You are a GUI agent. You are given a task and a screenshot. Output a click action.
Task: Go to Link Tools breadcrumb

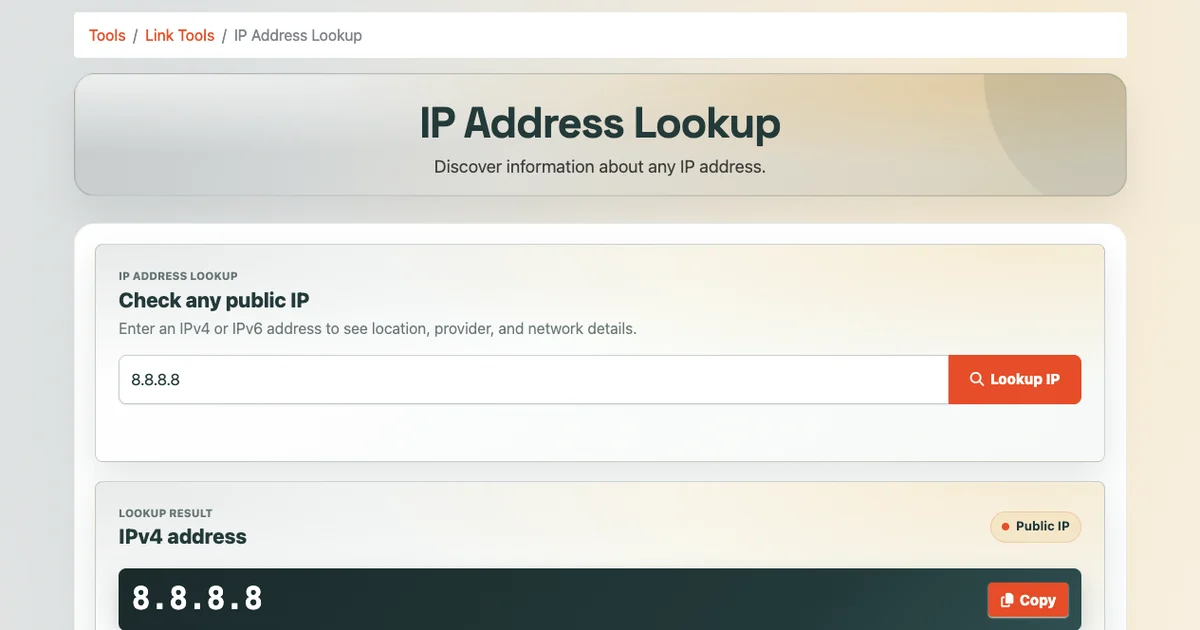(x=180, y=35)
